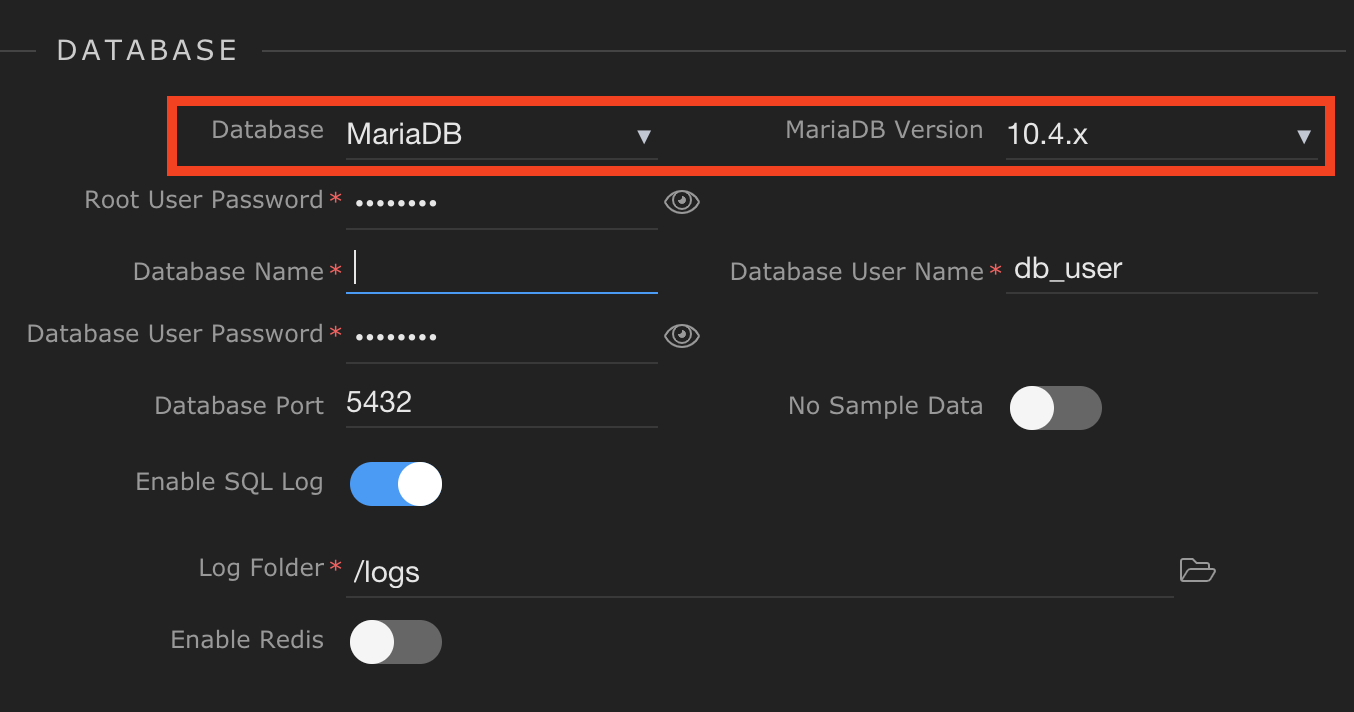Click the "Database Port" label text
Screen dimensions: 1354x712
239,406
